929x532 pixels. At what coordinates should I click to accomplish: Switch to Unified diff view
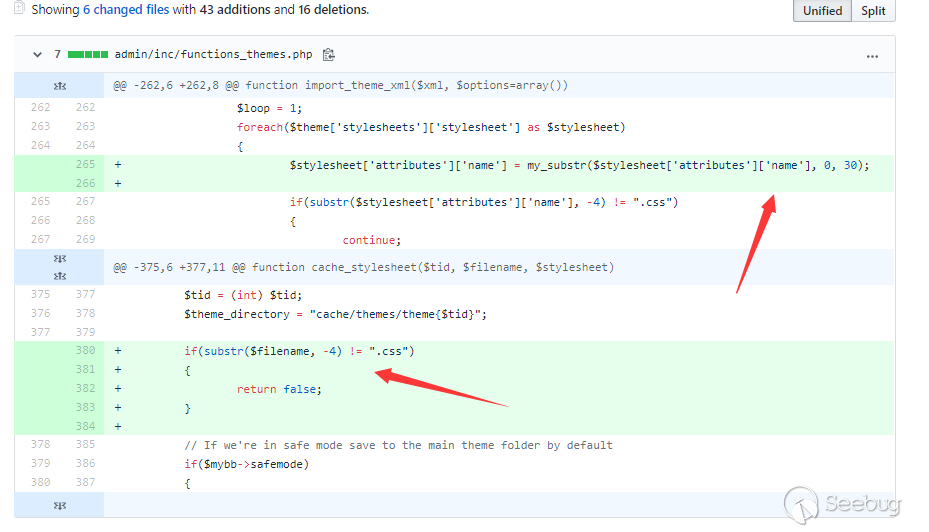822,10
